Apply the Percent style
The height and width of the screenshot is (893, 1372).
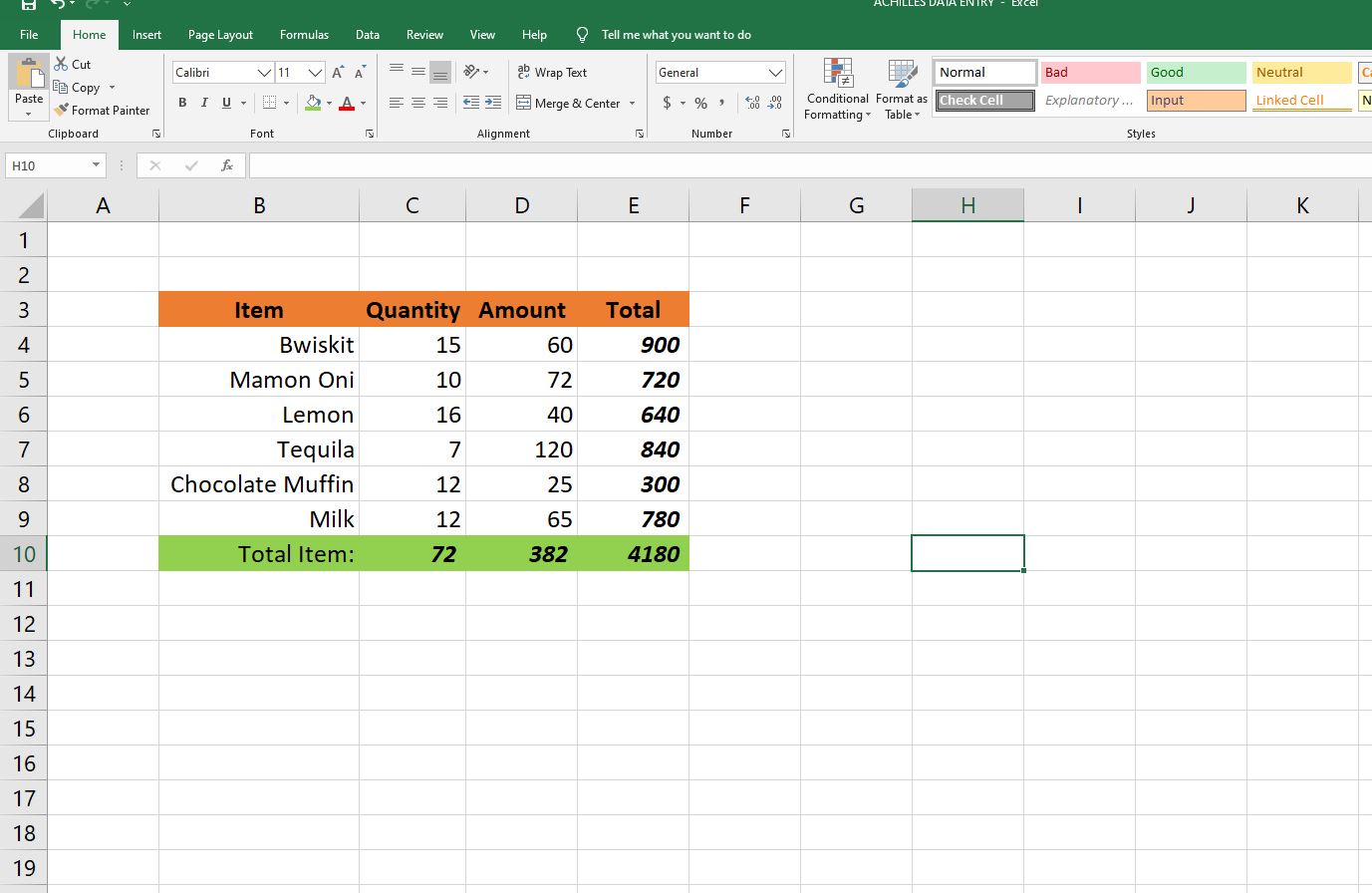(x=701, y=103)
